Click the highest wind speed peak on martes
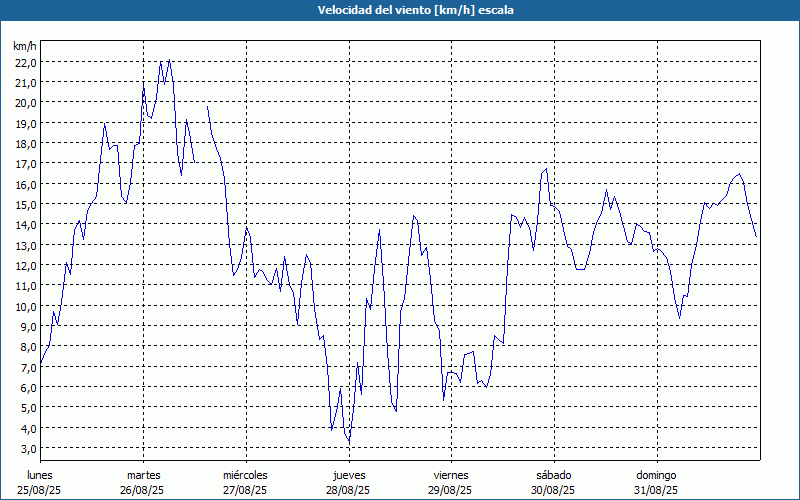This screenshot has width=800, height=500. [x=169, y=60]
